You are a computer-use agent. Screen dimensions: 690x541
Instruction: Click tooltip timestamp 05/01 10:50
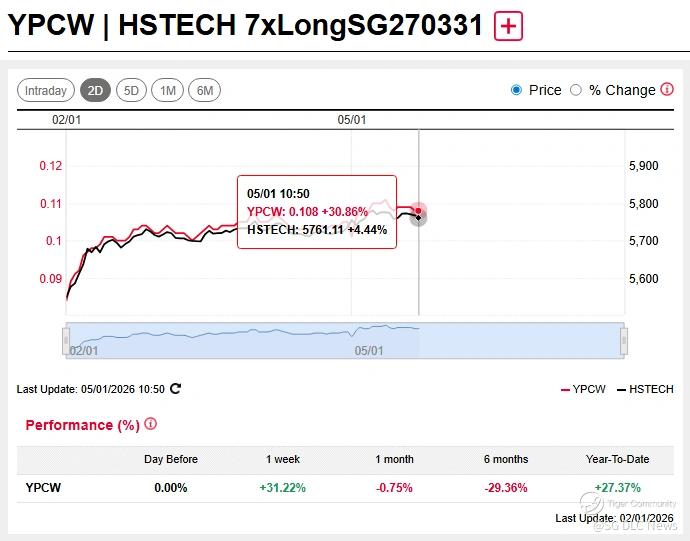click(278, 194)
